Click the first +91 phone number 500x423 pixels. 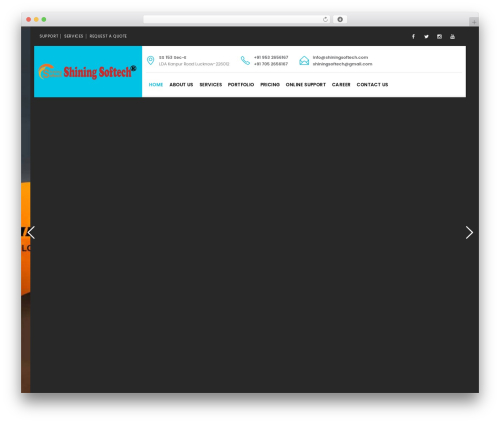click(271, 57)
